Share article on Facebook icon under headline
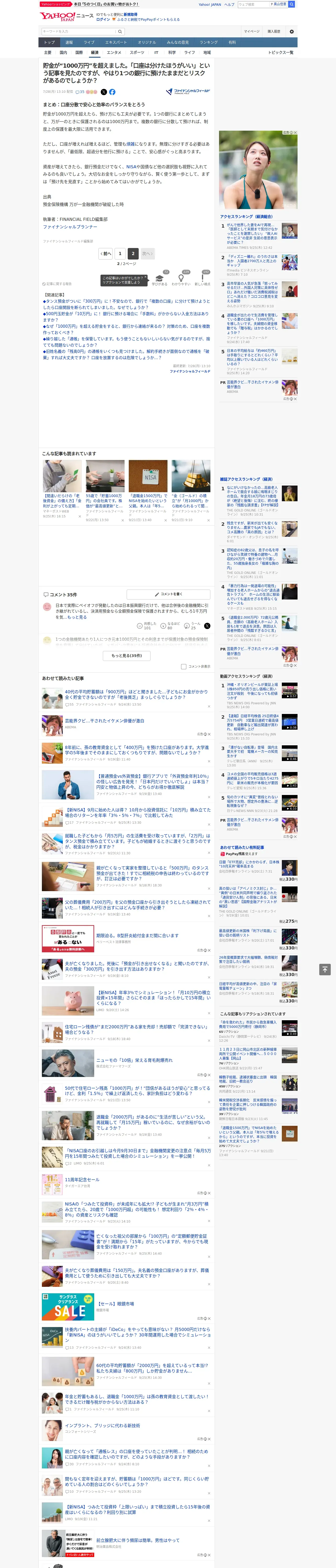This screenshot has width=336, height=1568. (112, 92)
